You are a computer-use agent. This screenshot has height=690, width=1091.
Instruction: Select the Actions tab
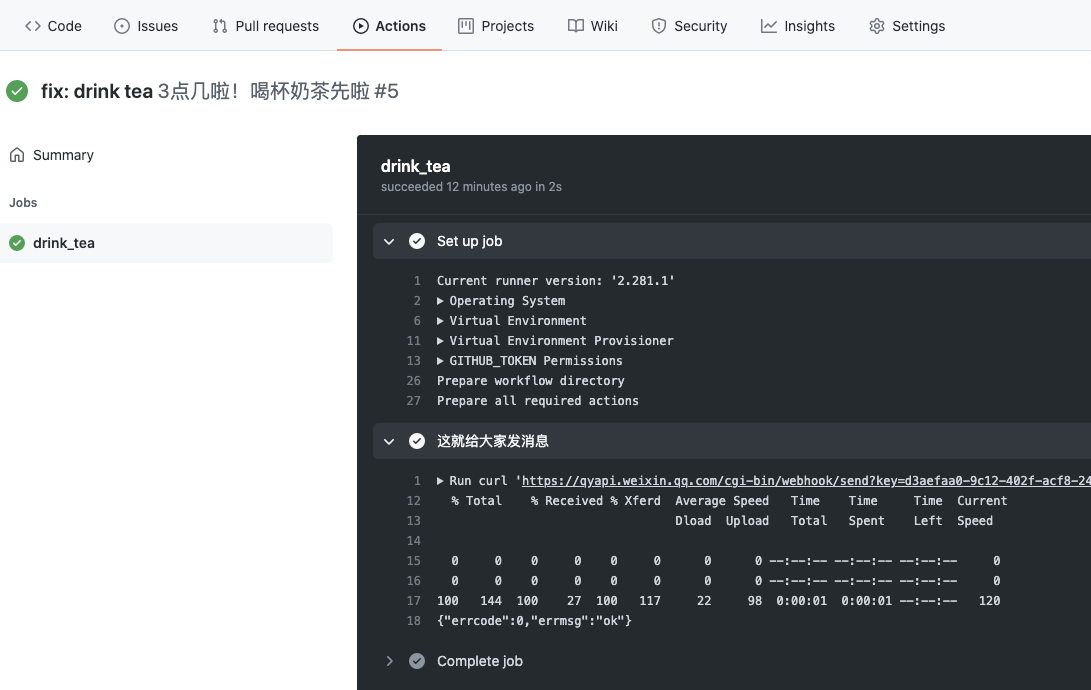(x=389, y=26)
